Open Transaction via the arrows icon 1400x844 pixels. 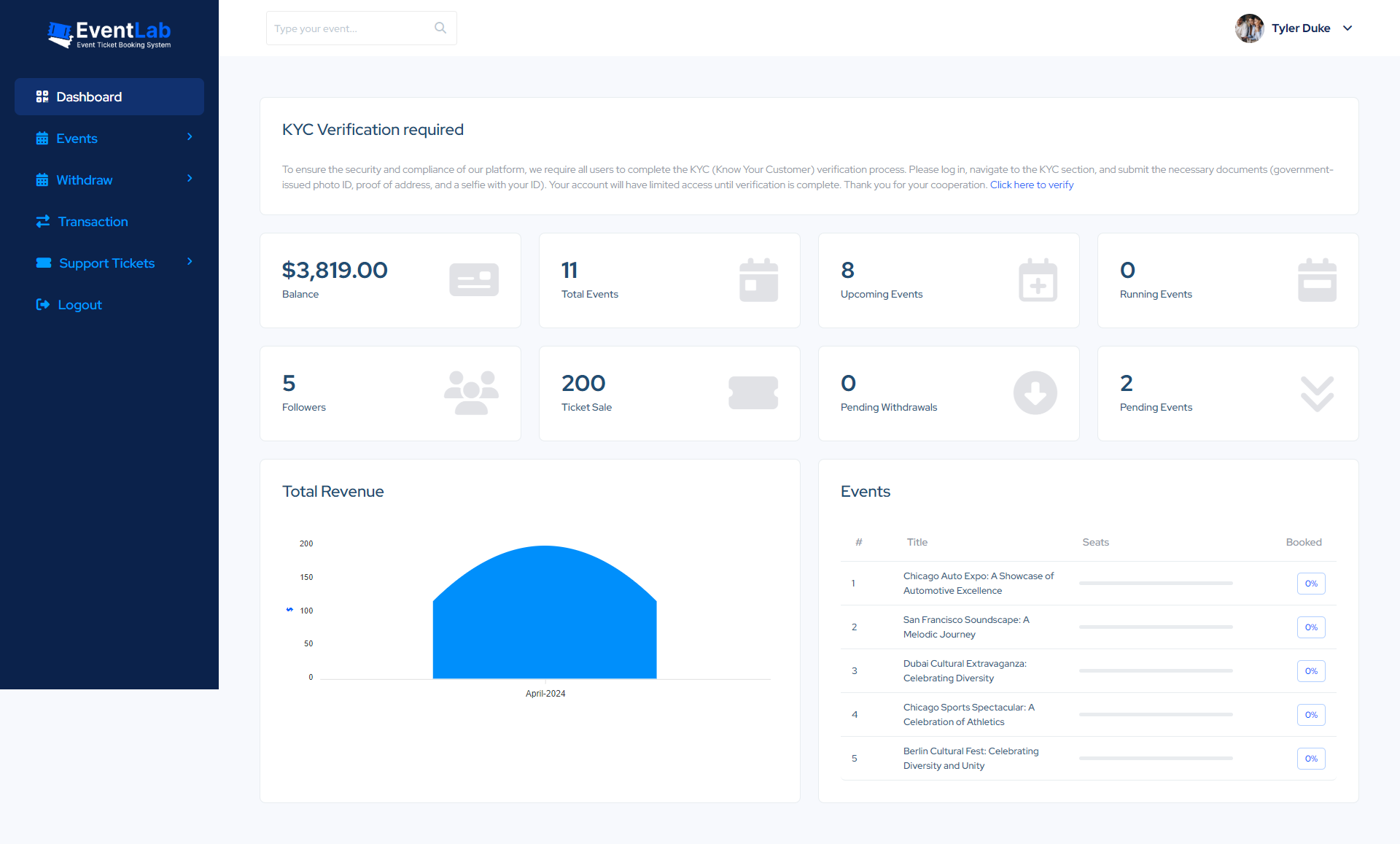point(42,221)
